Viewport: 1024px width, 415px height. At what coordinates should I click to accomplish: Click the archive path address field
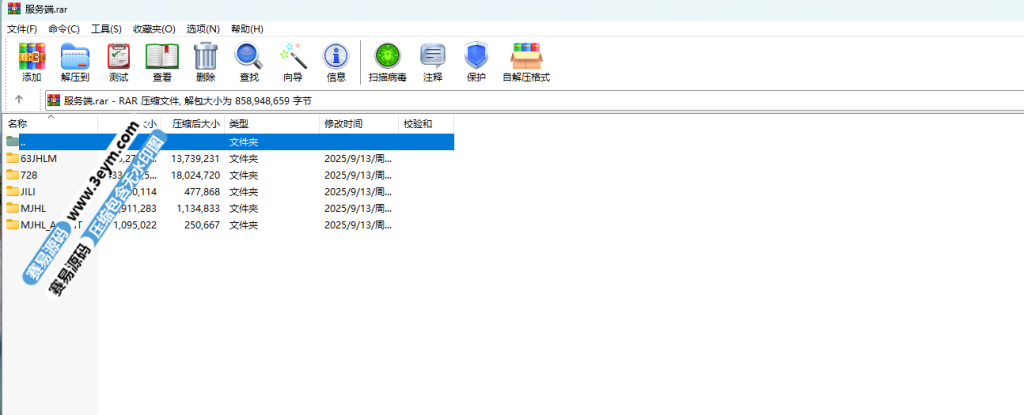(x=500, y=100)
